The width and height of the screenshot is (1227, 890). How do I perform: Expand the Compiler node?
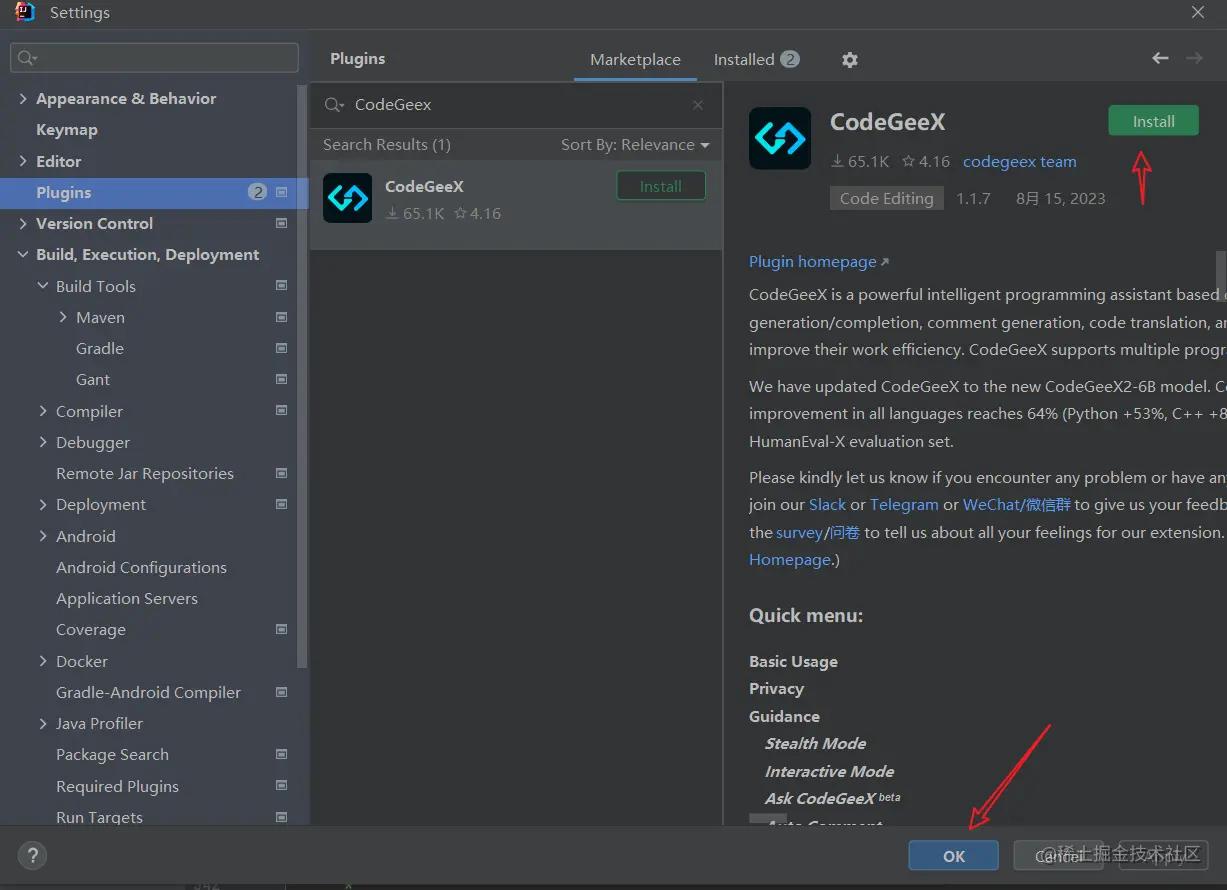[x=43, y=411]
